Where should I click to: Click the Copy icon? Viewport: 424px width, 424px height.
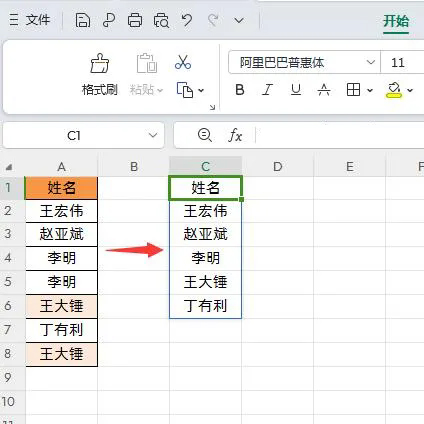[x=185, y=90]
